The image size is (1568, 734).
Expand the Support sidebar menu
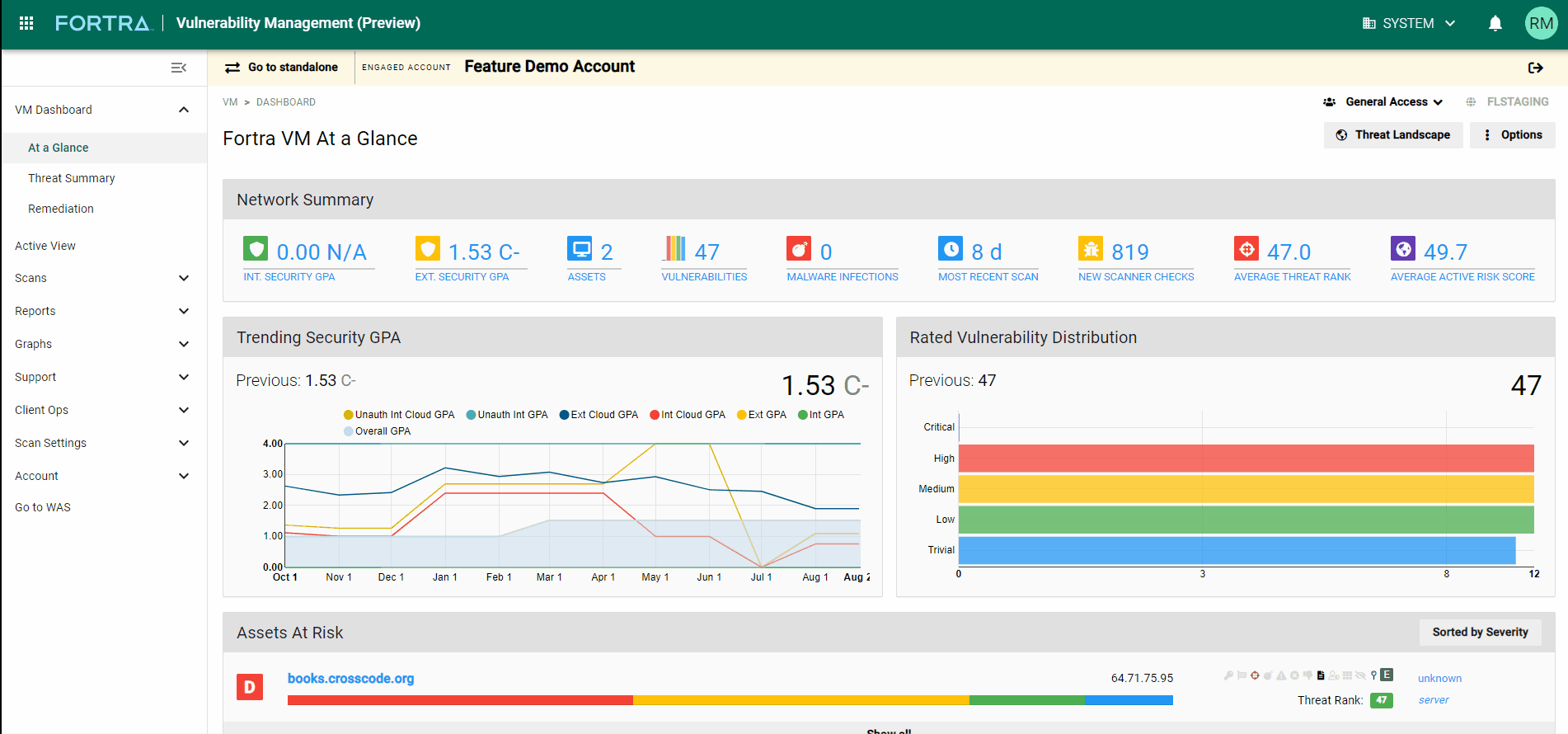click(x=184, y=377)
